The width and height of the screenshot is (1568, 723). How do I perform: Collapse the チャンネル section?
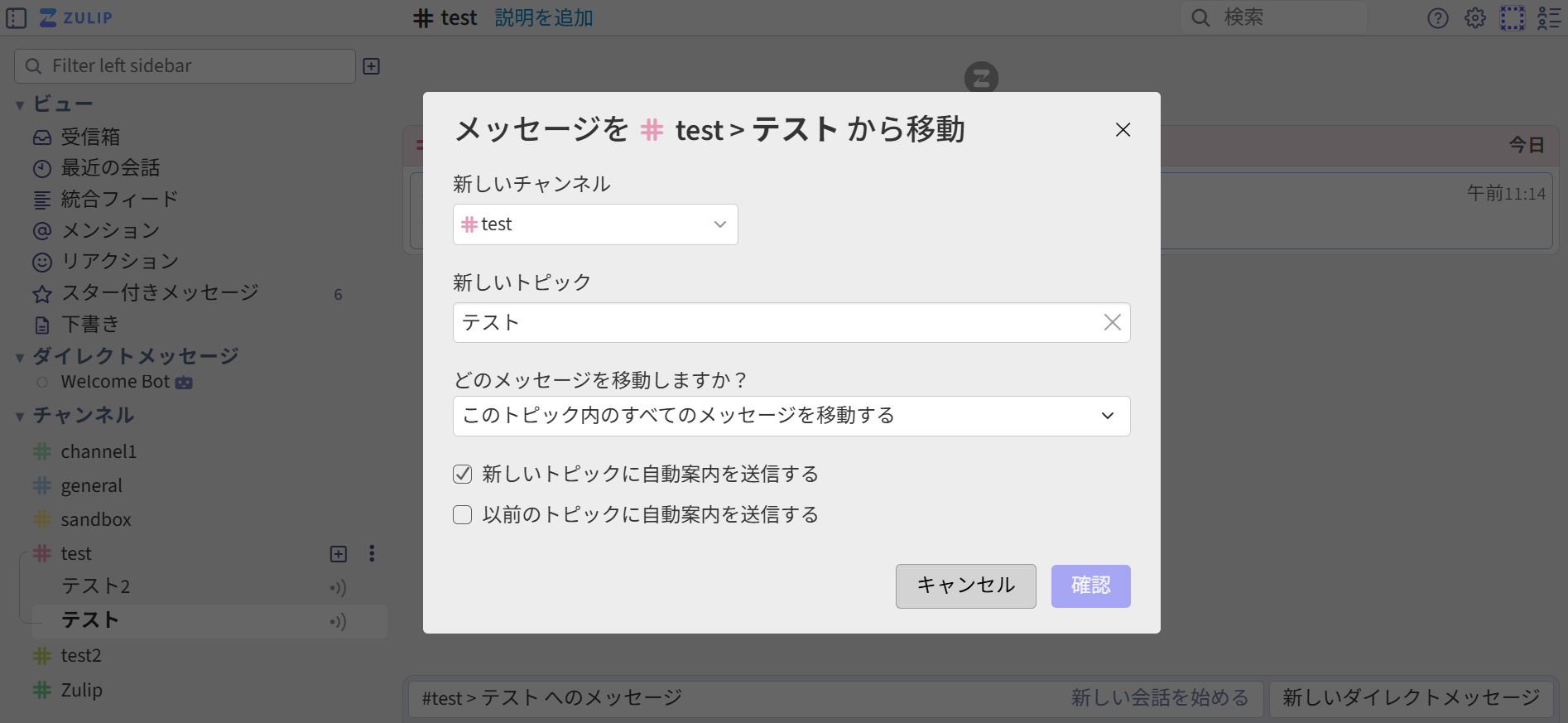pyautogui.click(x=20, y=417)
